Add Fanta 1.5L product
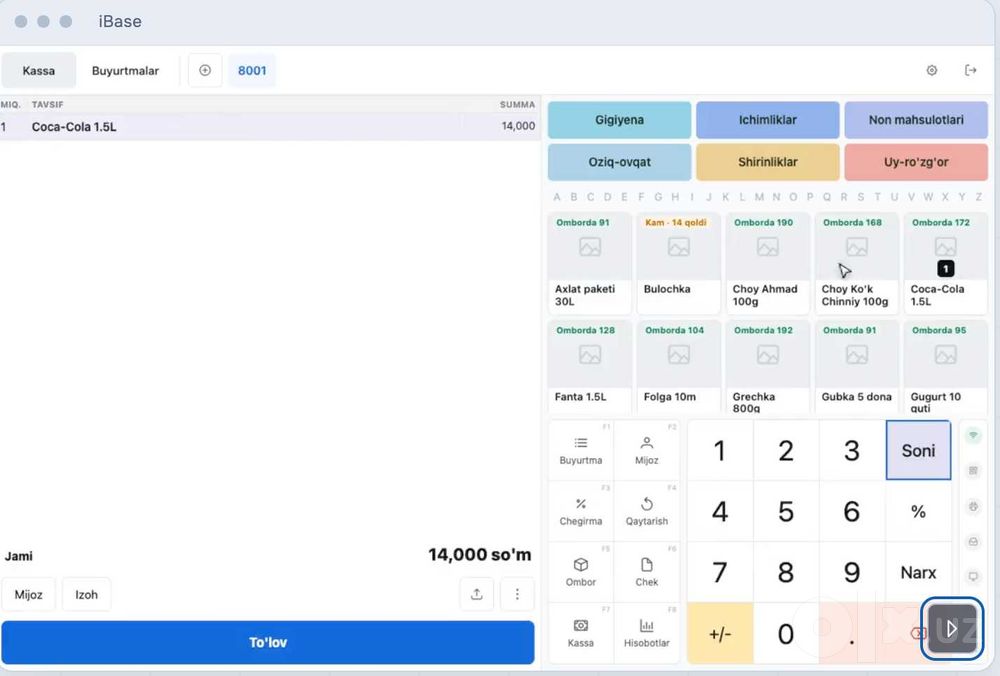This screenshot has height=676, width=1000. (589, 367)
